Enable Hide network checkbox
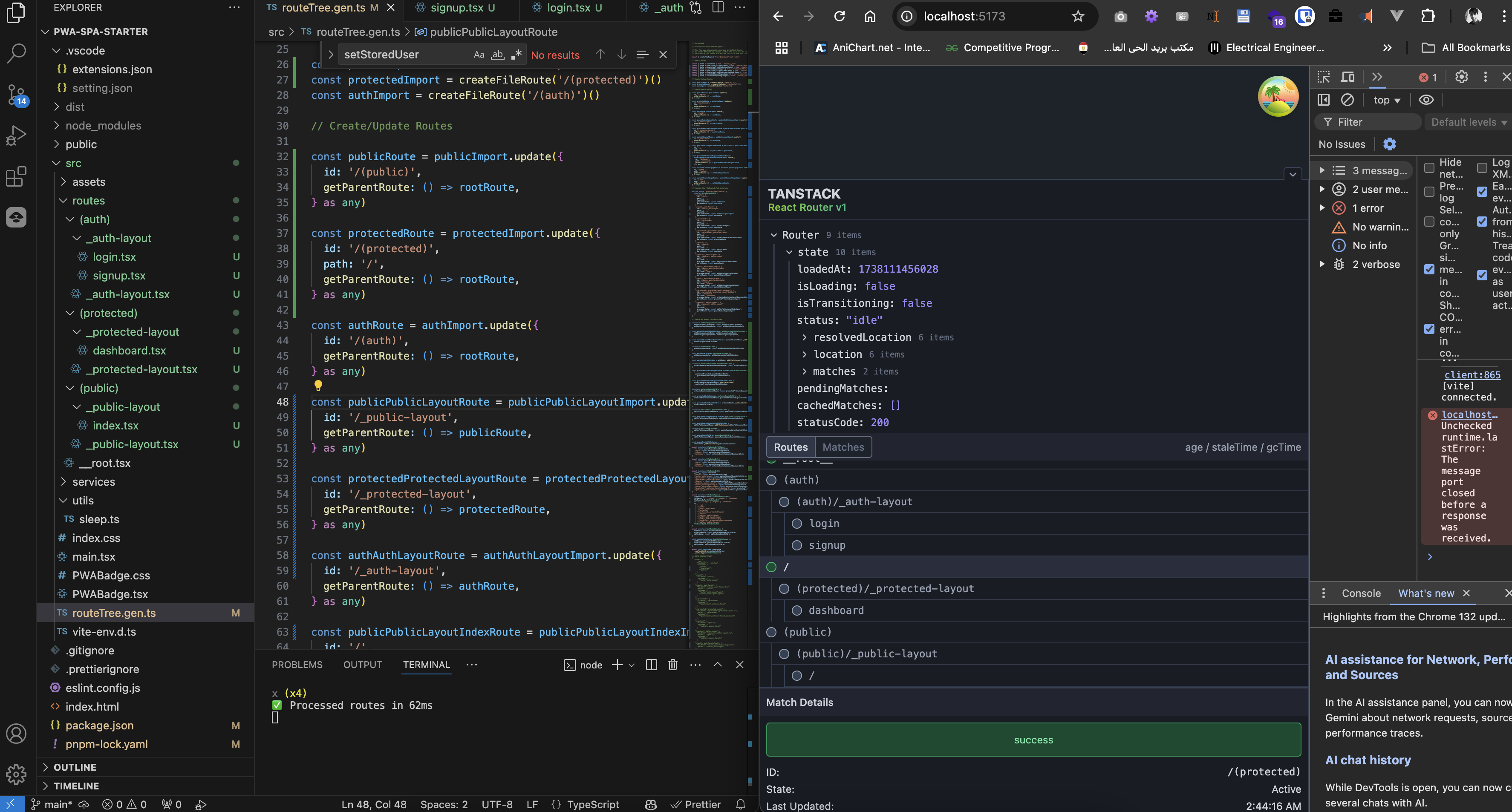1512x812 pixels. 1429,168
